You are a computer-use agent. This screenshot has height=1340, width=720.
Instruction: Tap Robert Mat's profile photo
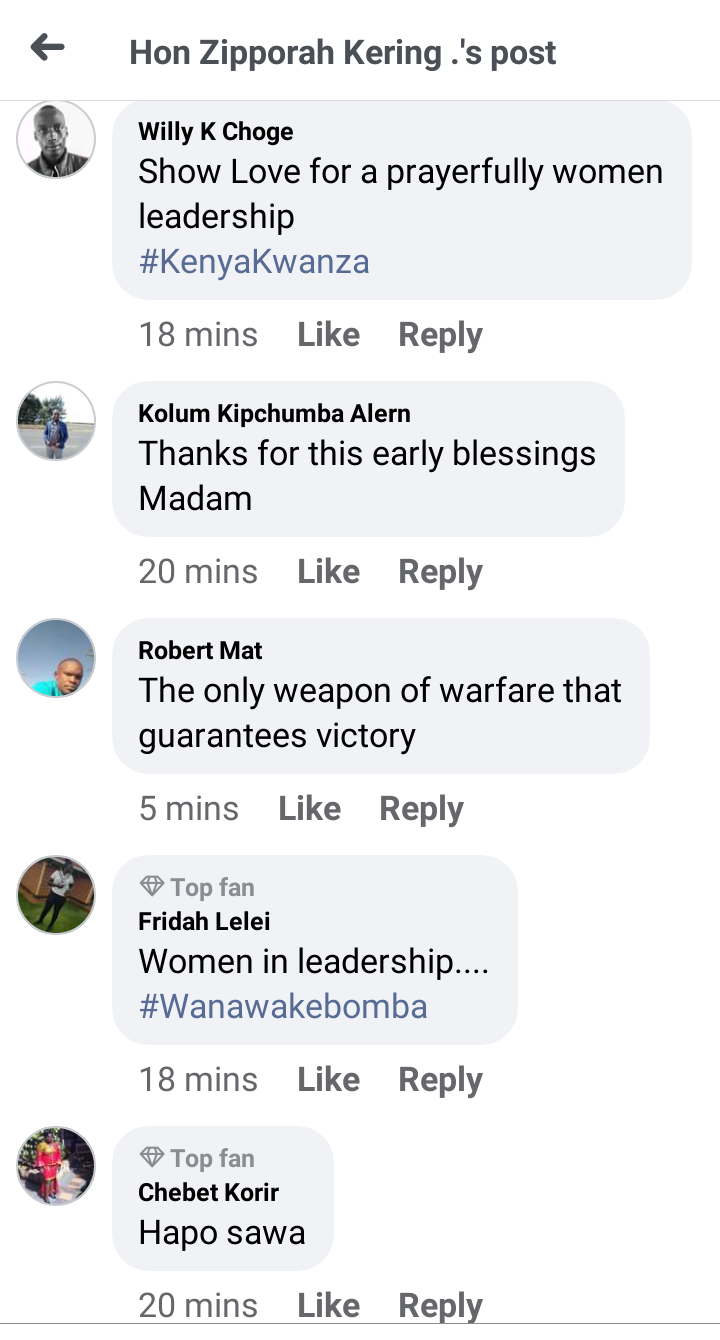pos(56,658)
